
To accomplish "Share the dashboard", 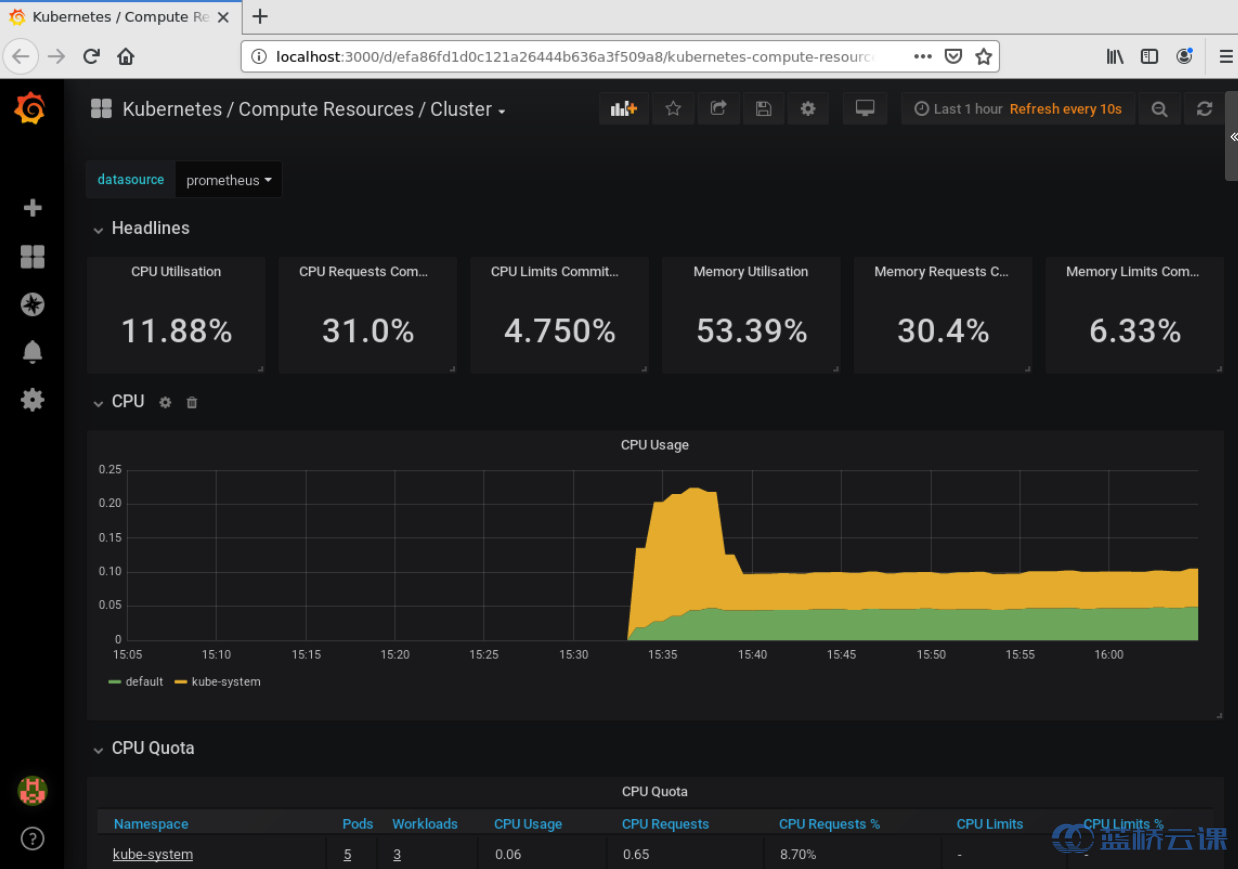I will click(718, 109).
